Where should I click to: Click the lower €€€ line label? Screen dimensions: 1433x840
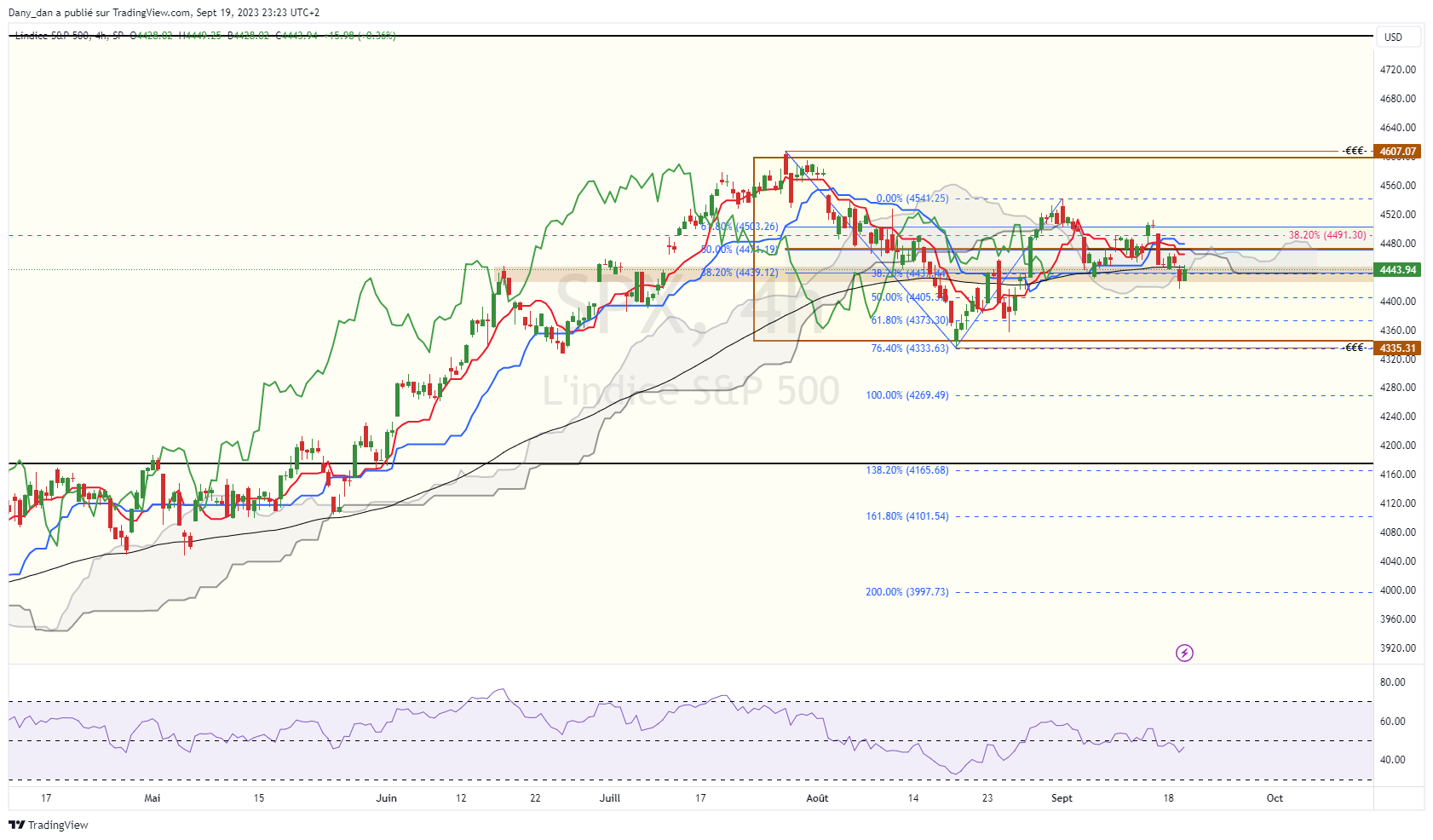[x=1355, y=348]
